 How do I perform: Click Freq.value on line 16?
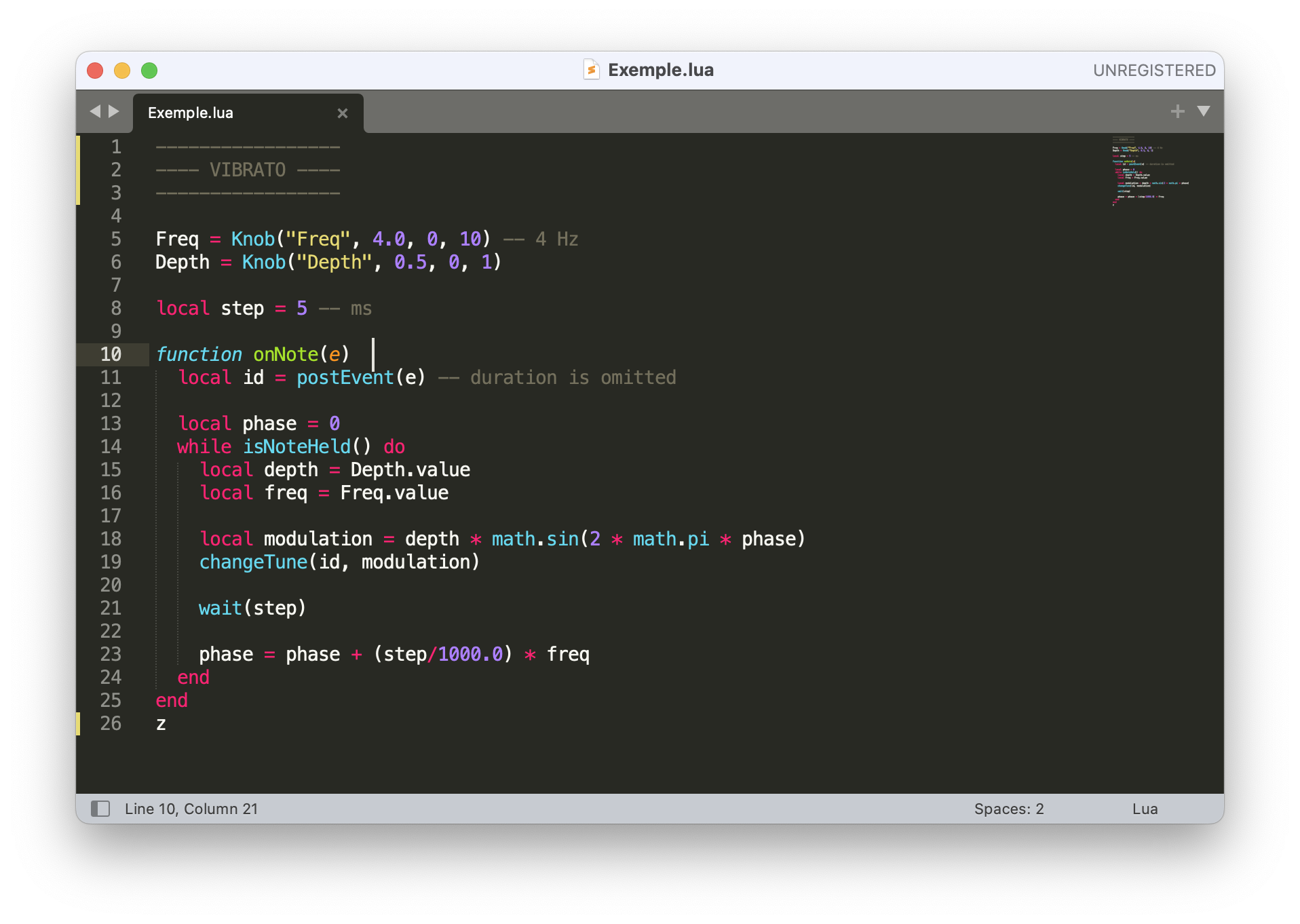pyautogui.click(x=394, y=493)
